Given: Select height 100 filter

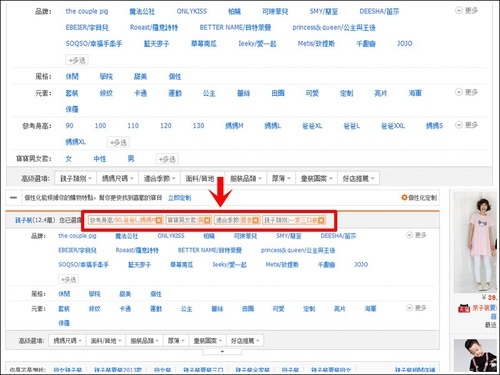Looking at the screenshot, I should pos(100,126).
